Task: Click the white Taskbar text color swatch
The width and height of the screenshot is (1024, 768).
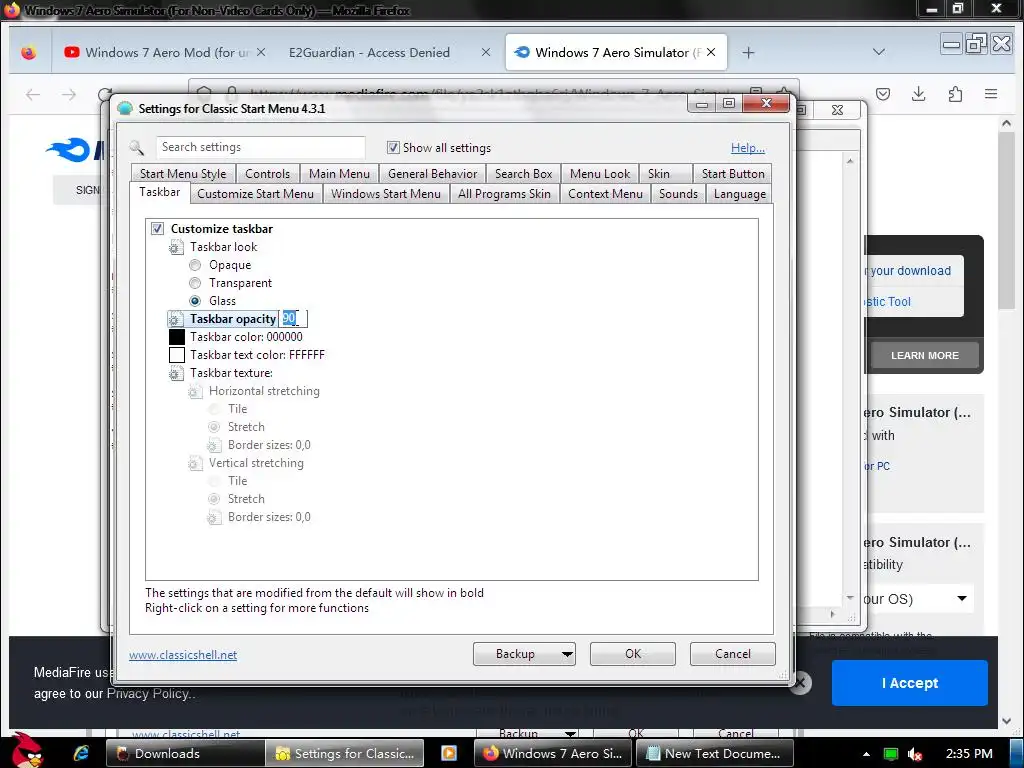Action: pos(177,355)
